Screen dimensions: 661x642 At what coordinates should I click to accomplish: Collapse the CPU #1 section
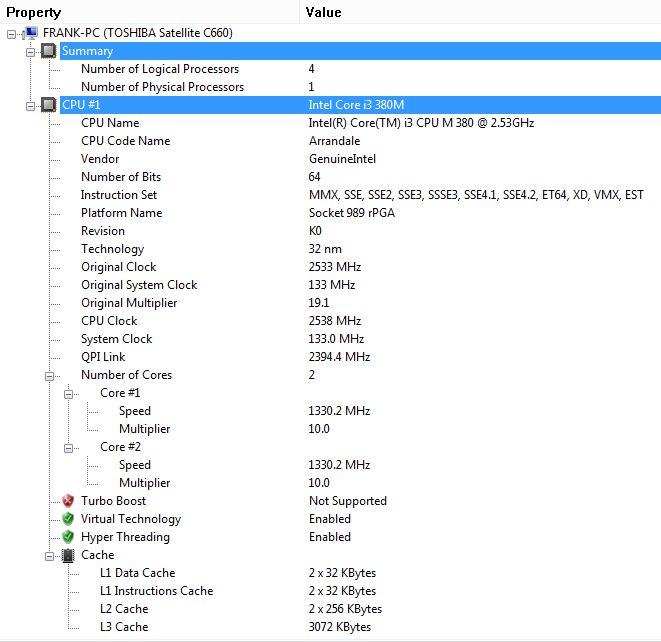pos(30,106)
